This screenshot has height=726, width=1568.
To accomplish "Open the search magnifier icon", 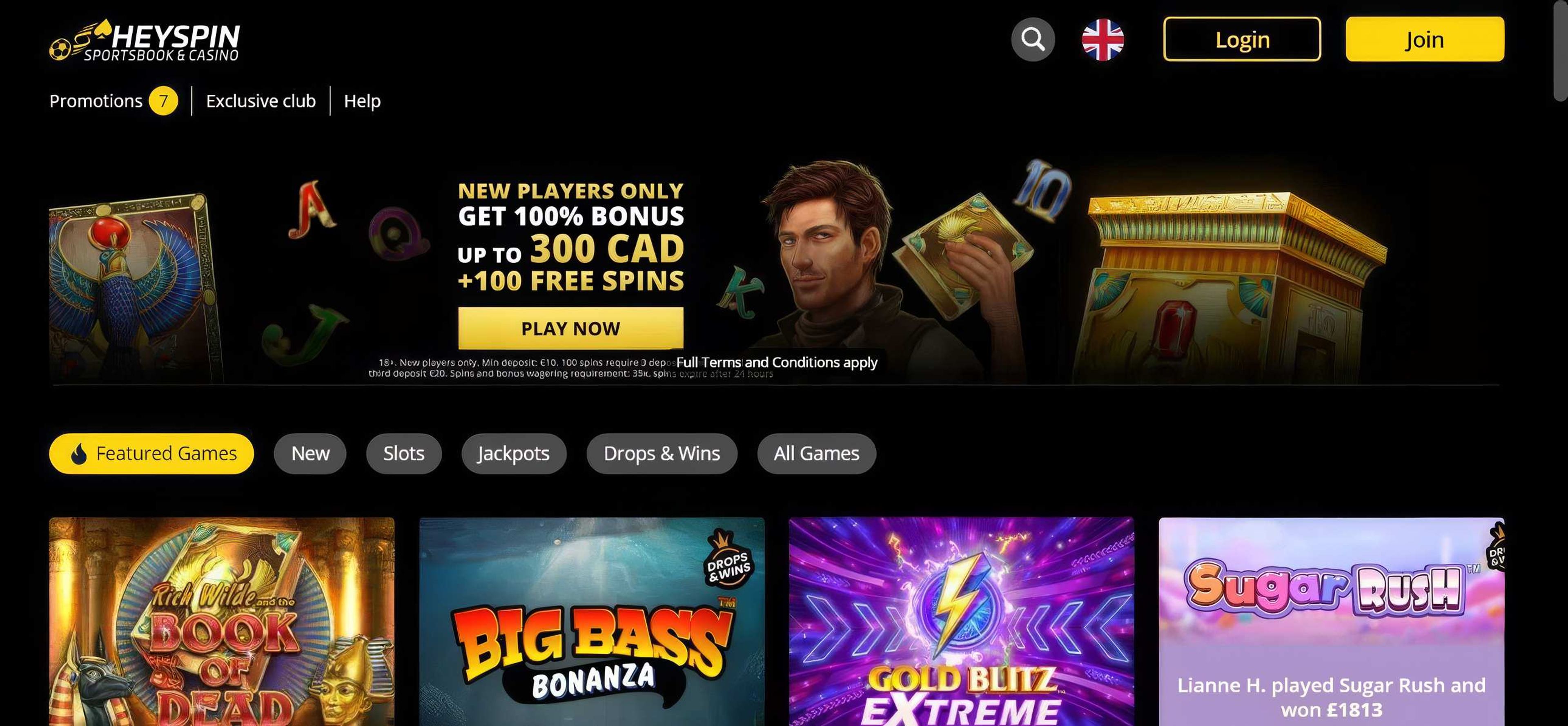I will click(x=1033, y=40).
